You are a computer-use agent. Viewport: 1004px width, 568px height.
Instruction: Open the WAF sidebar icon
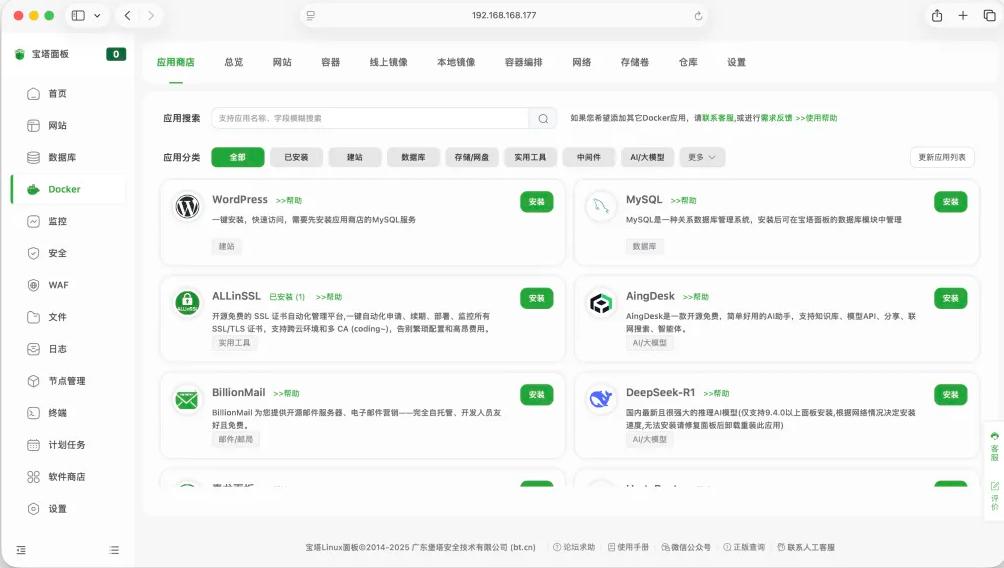coord(33,285)
